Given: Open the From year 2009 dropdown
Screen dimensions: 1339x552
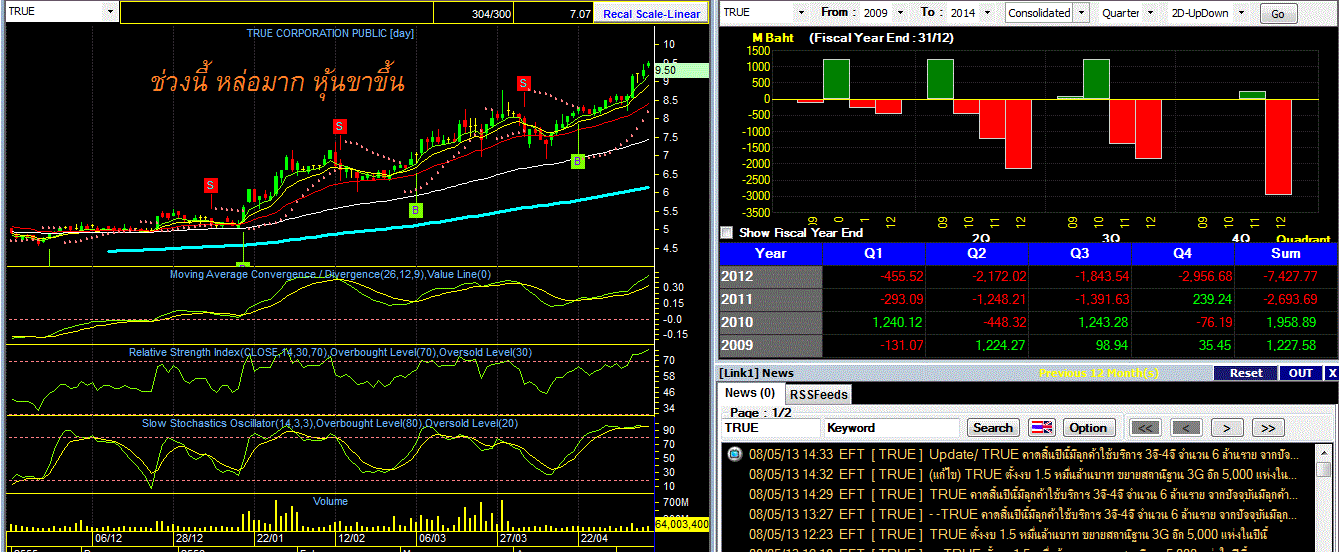Looking at the screenshot, I should pyautogui.click(x=899, y=12).
